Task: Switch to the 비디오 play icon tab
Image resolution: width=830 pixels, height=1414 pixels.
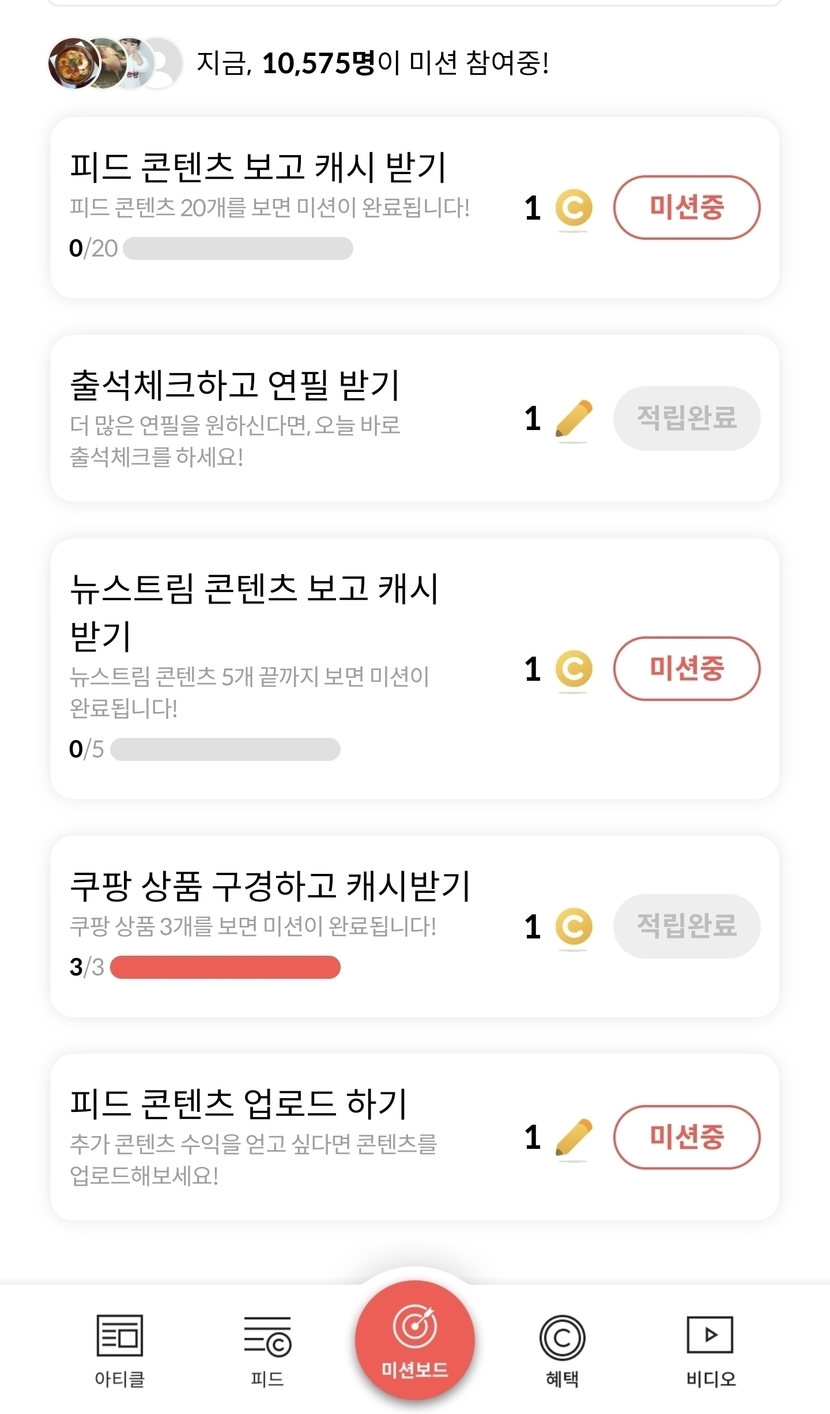Action: pyautogui.click(x=710, y=1336)
